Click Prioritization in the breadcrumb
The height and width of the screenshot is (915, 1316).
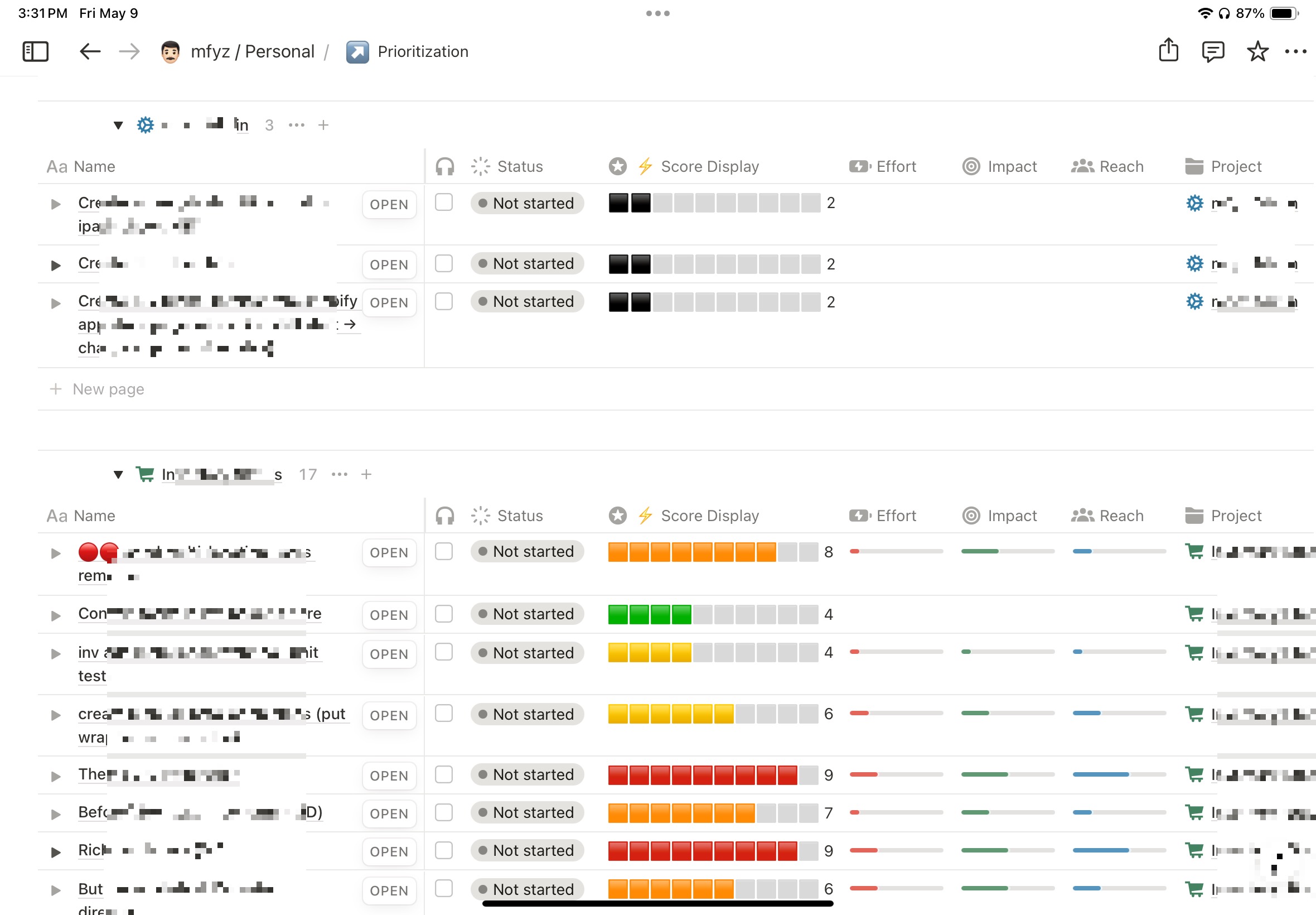point(423,51)
